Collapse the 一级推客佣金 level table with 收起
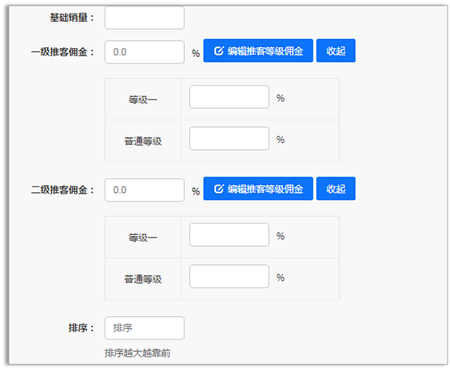450x370 pixels. [336, 51]
